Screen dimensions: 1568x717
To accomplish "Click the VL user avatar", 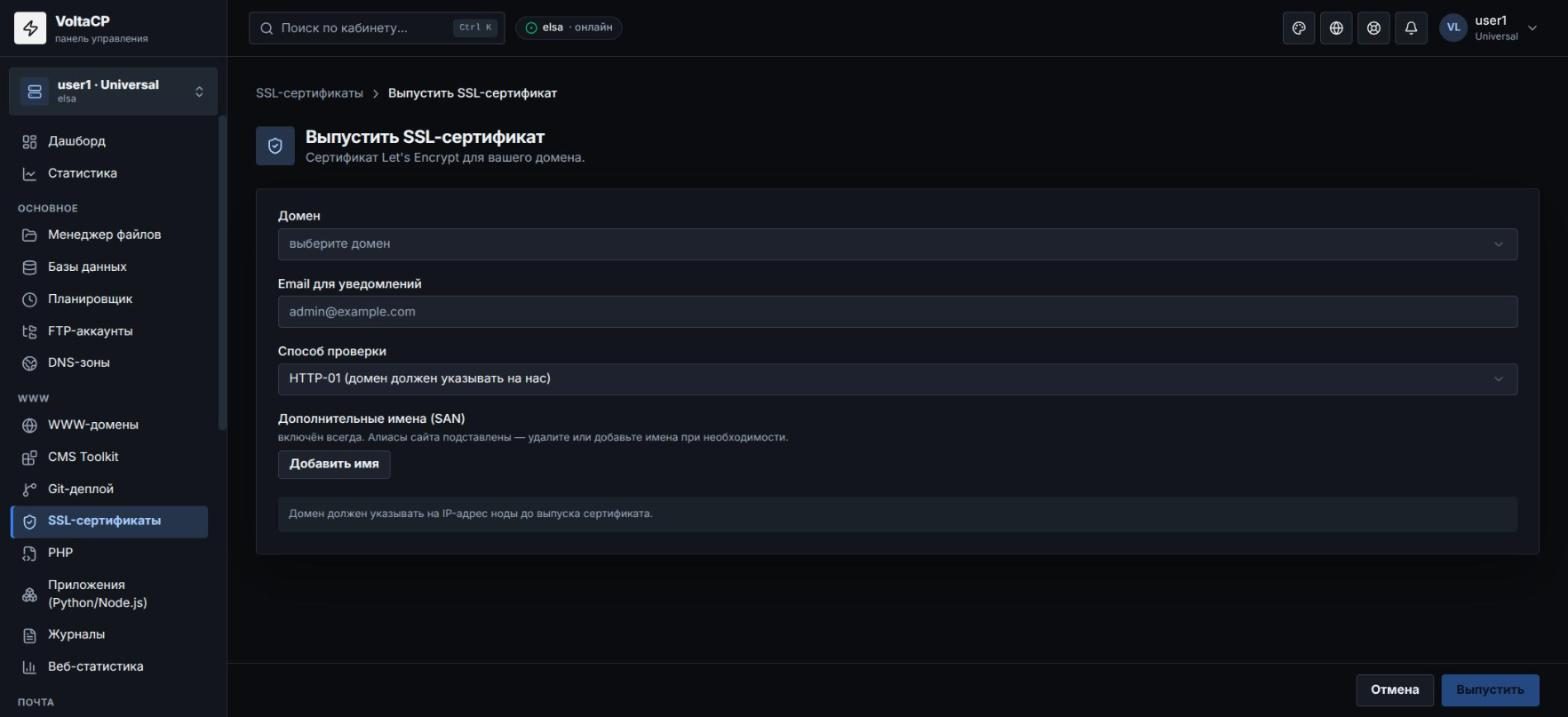I will point(1453,28).
